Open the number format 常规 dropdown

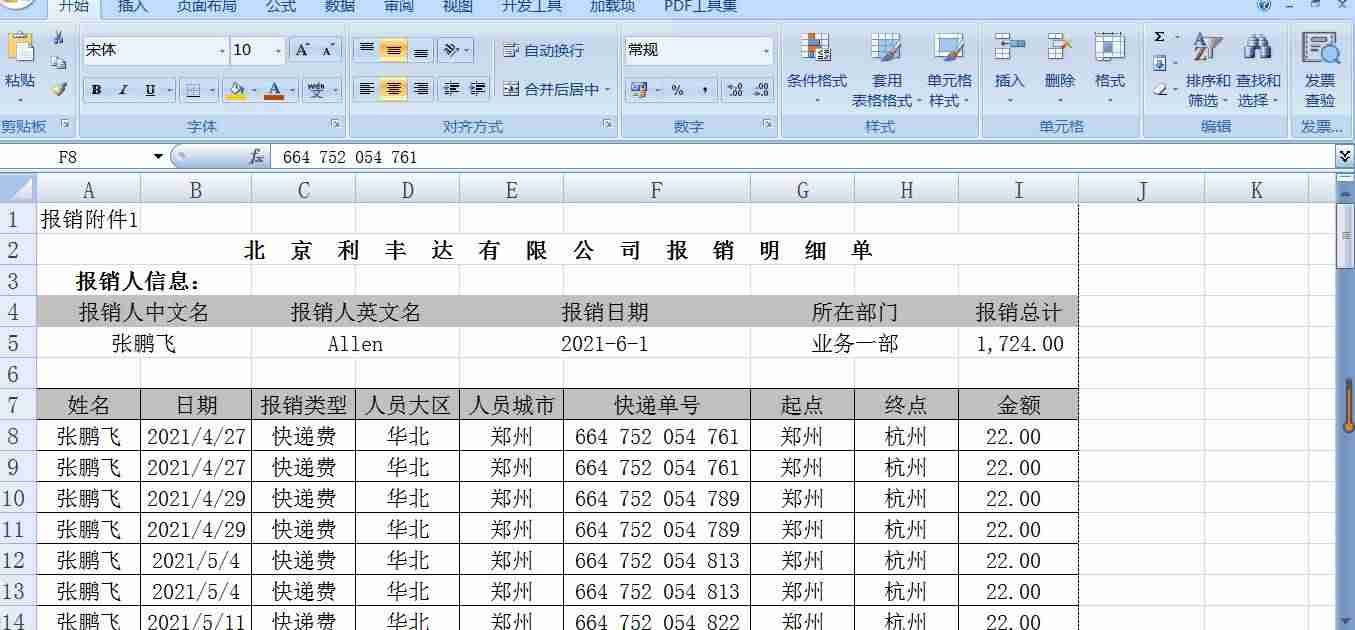coord(766,50)
